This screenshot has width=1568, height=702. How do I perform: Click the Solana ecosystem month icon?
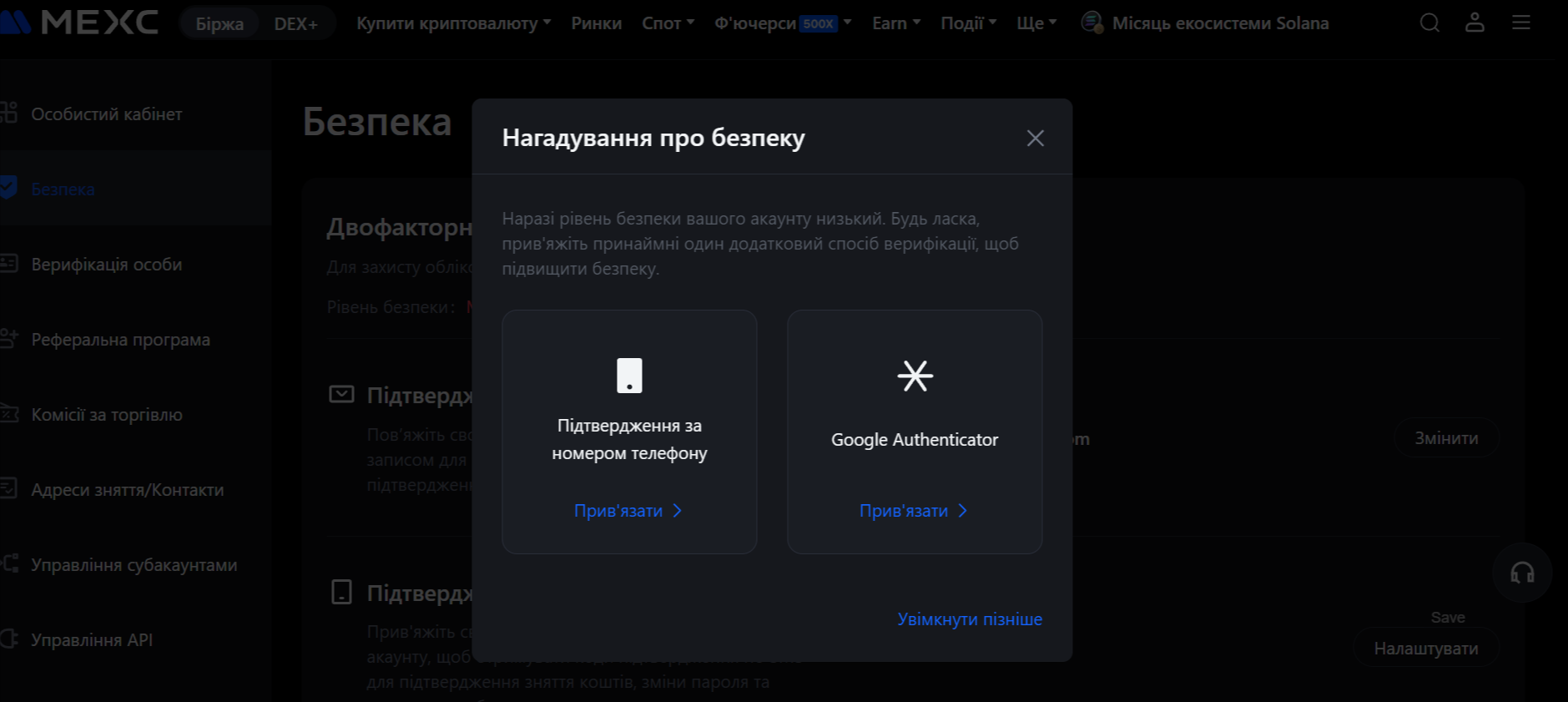coord(1092,23)
